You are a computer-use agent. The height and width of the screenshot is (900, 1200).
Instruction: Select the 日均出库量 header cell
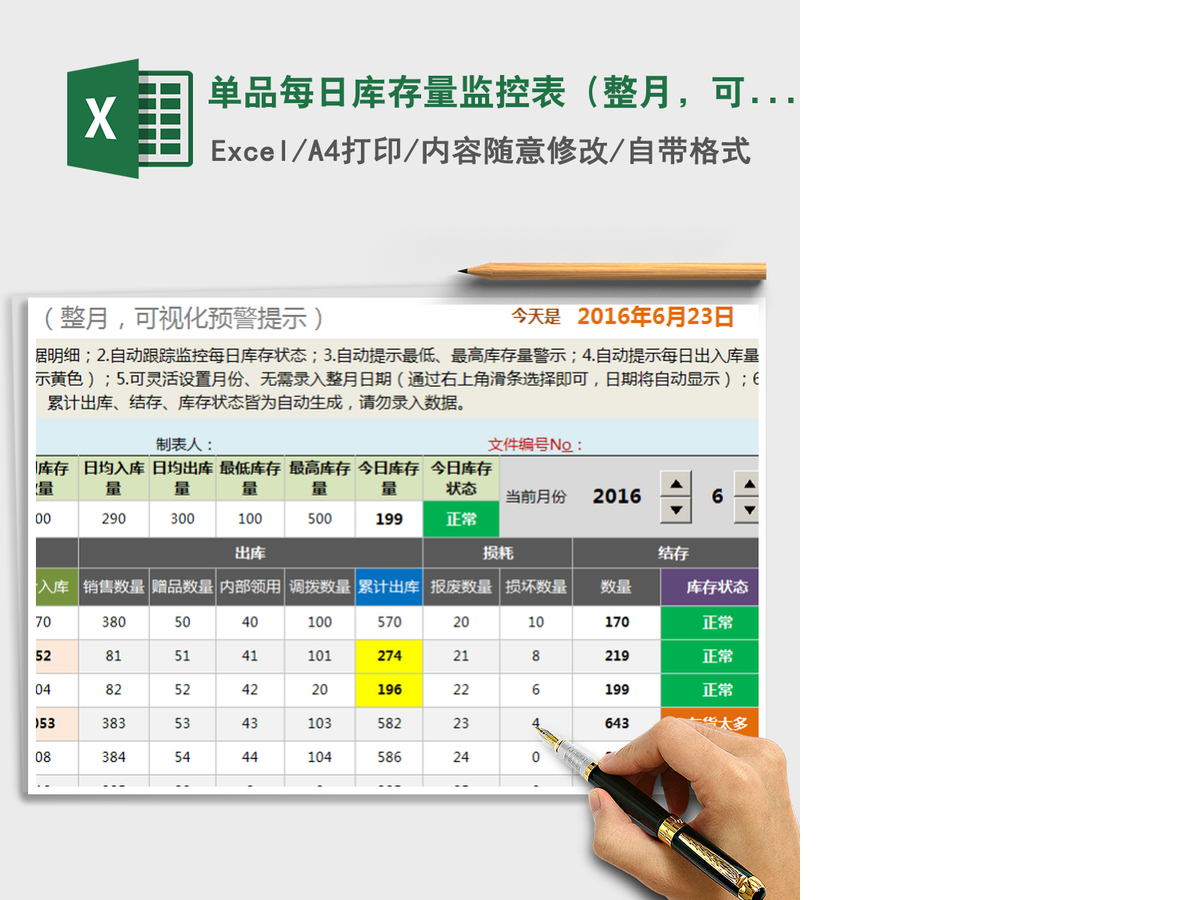pos(182,478)
